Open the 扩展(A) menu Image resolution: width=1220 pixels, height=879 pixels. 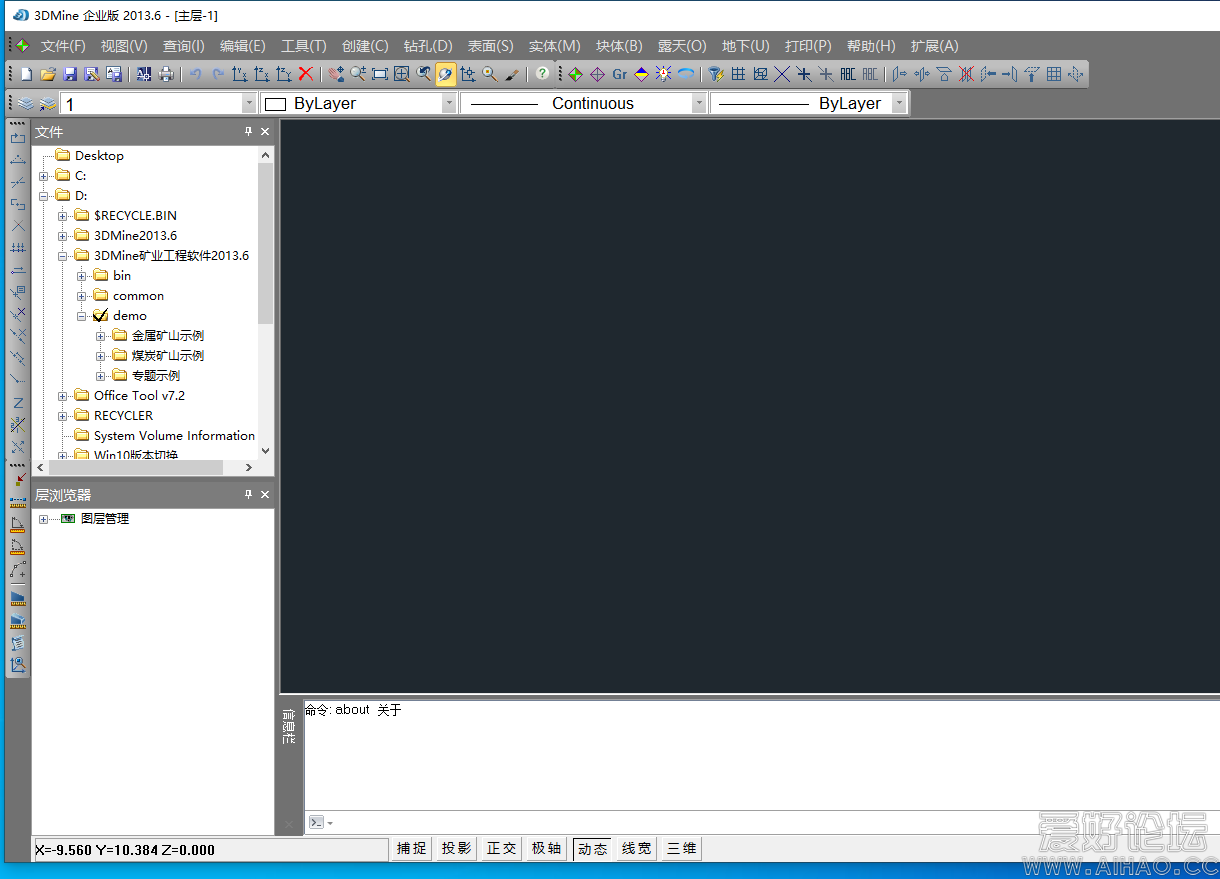point(934,46)
